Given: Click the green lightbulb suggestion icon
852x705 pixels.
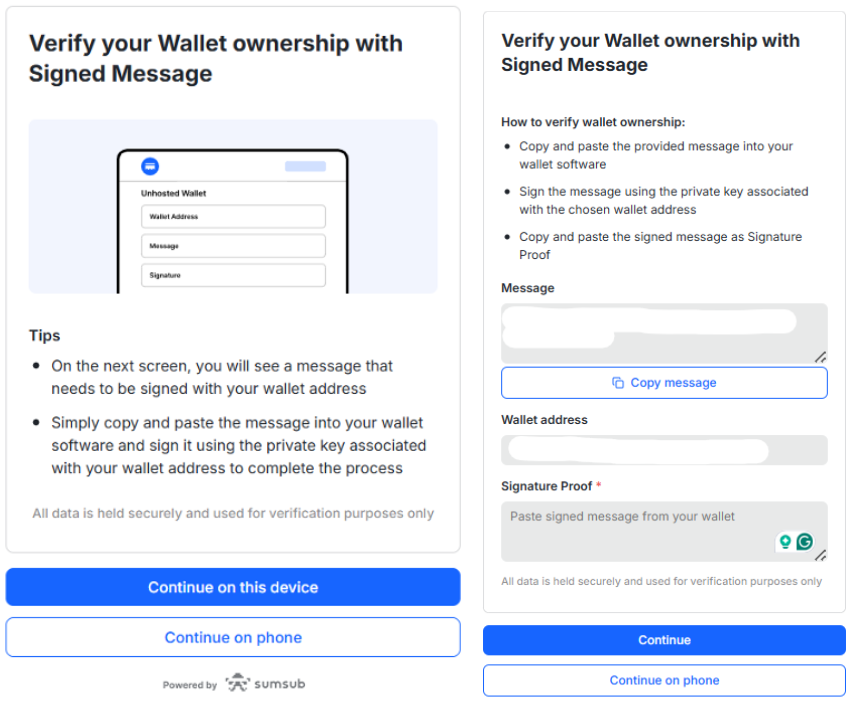Looking at the screenshot, I should coord(785,542).
